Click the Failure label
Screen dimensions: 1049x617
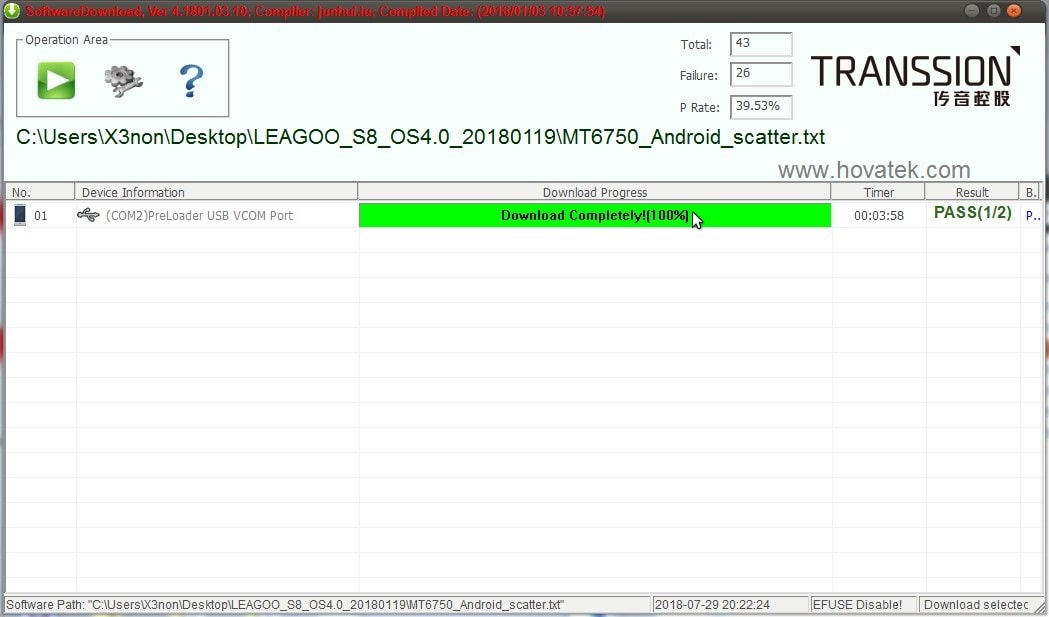698,76
